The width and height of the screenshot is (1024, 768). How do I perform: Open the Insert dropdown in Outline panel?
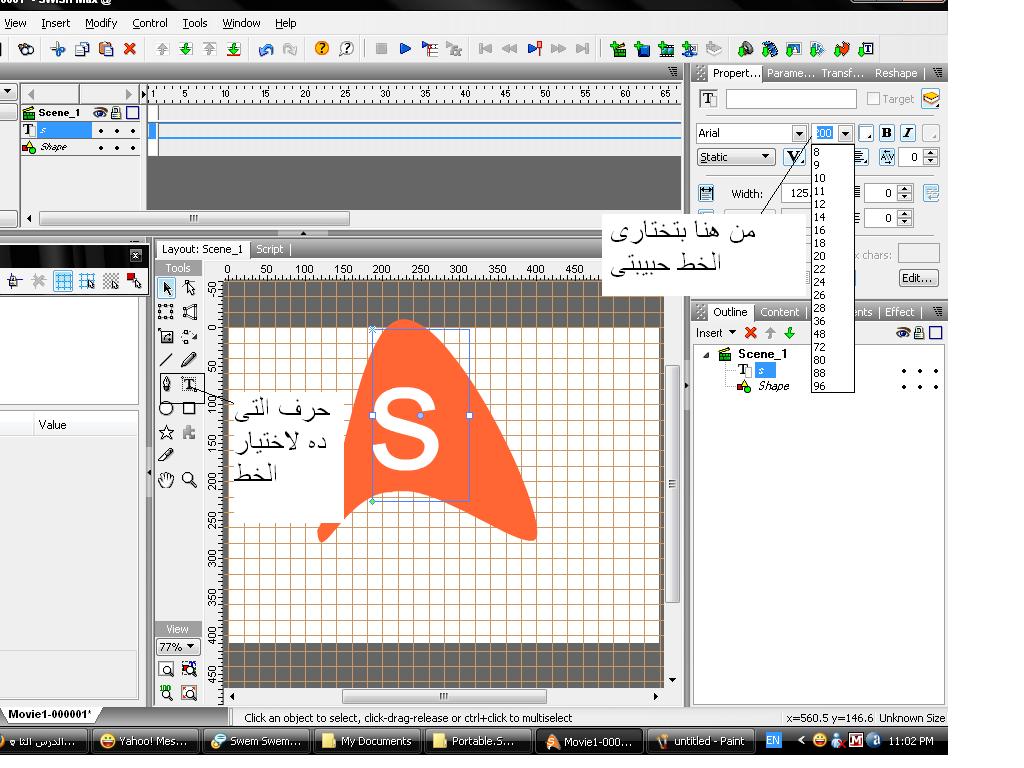pos(716,333)
